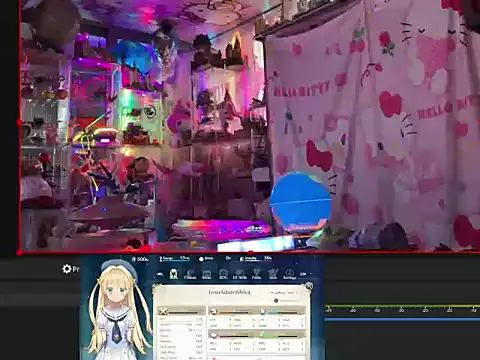
Task: Click the bottom-middle red handle of preview source
Action: (x=250, y=253)
